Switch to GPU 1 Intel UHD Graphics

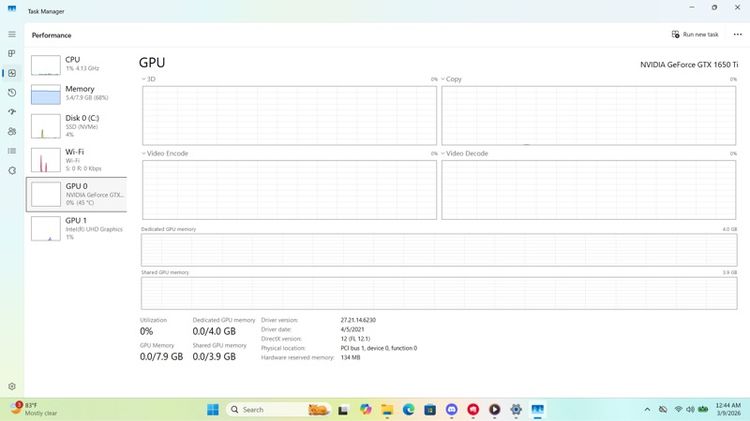(x=76, y=227)
